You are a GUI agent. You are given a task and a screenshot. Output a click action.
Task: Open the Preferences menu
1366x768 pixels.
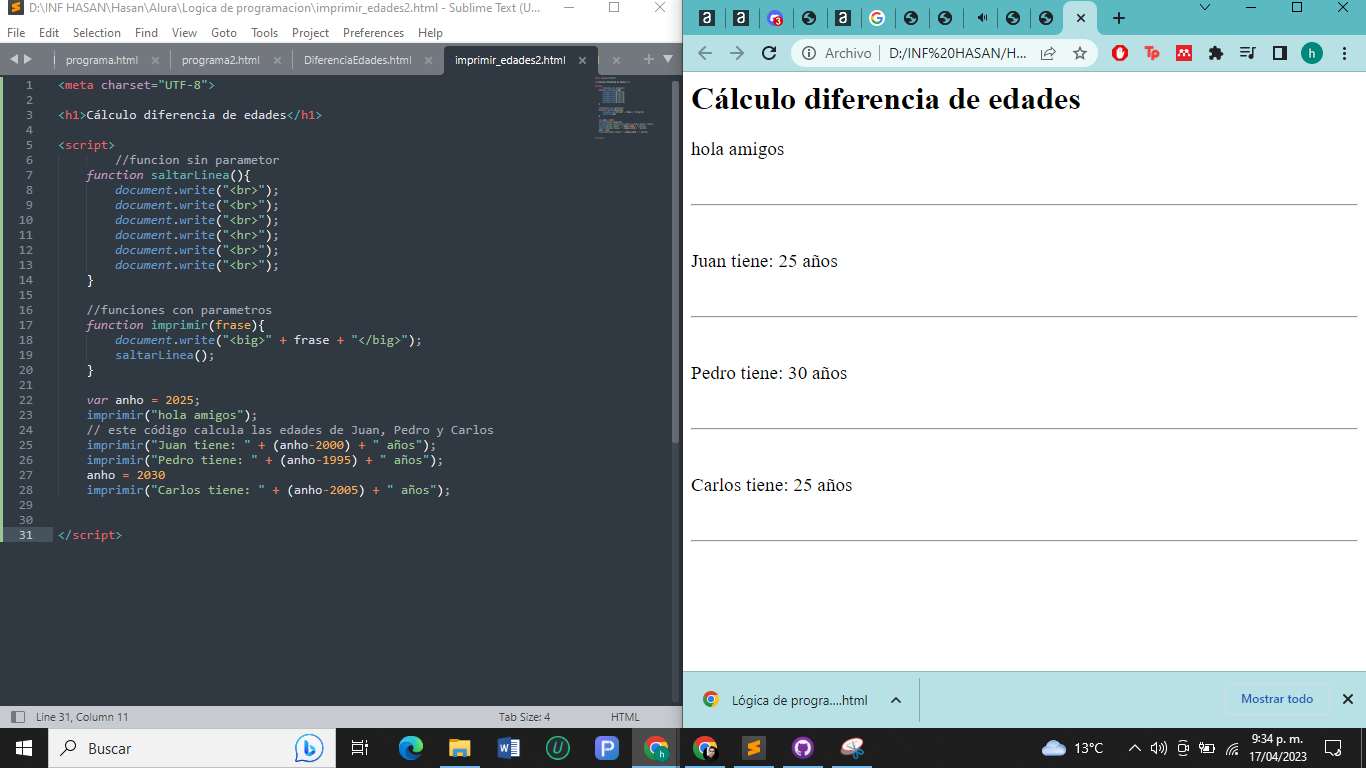tap(374, 32)
